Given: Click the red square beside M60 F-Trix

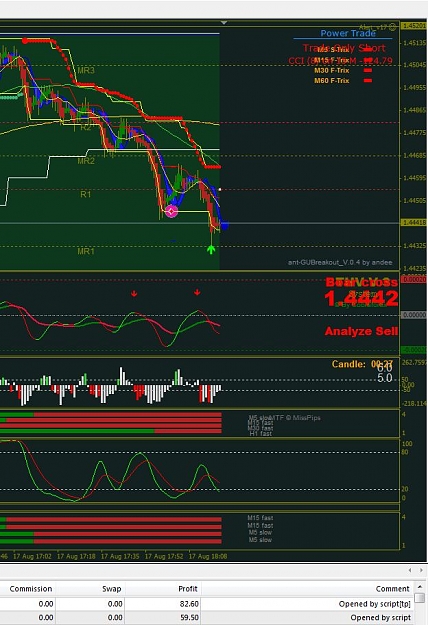Looking at the screenshot, I should click(368, 81).
